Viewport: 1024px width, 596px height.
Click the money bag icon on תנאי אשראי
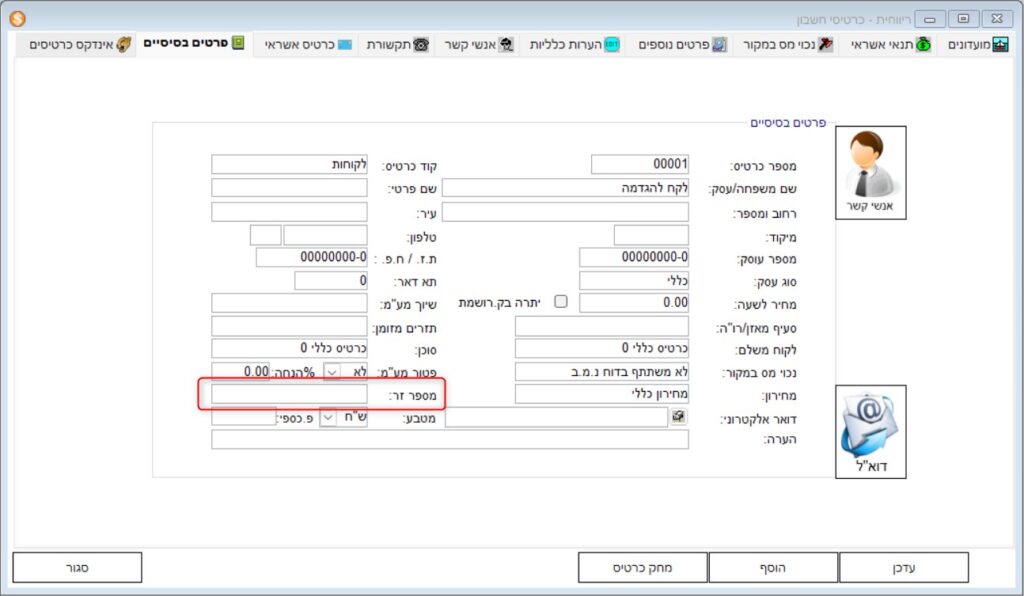coord(923,45)
